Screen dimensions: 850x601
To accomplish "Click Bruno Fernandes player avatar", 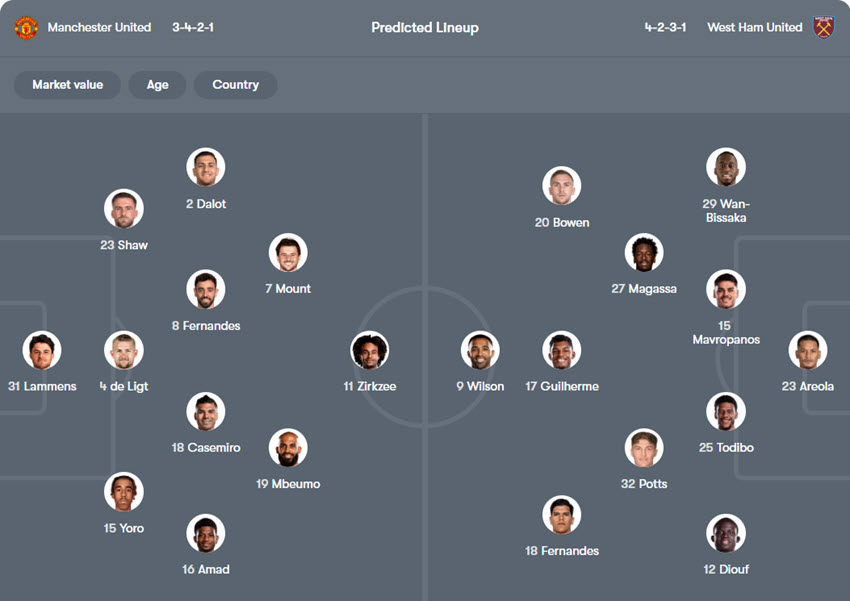I will 206,290.
